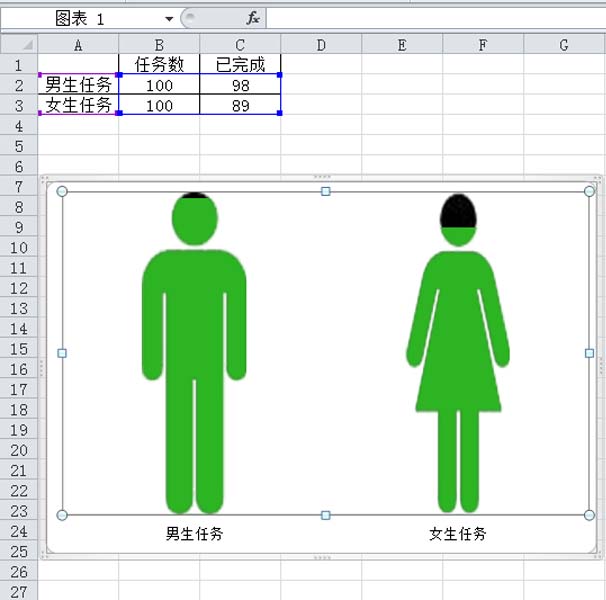Screen dimensions: 606x600
Task: Click chart axis label 男生任务
Action: tap(194, 533)
